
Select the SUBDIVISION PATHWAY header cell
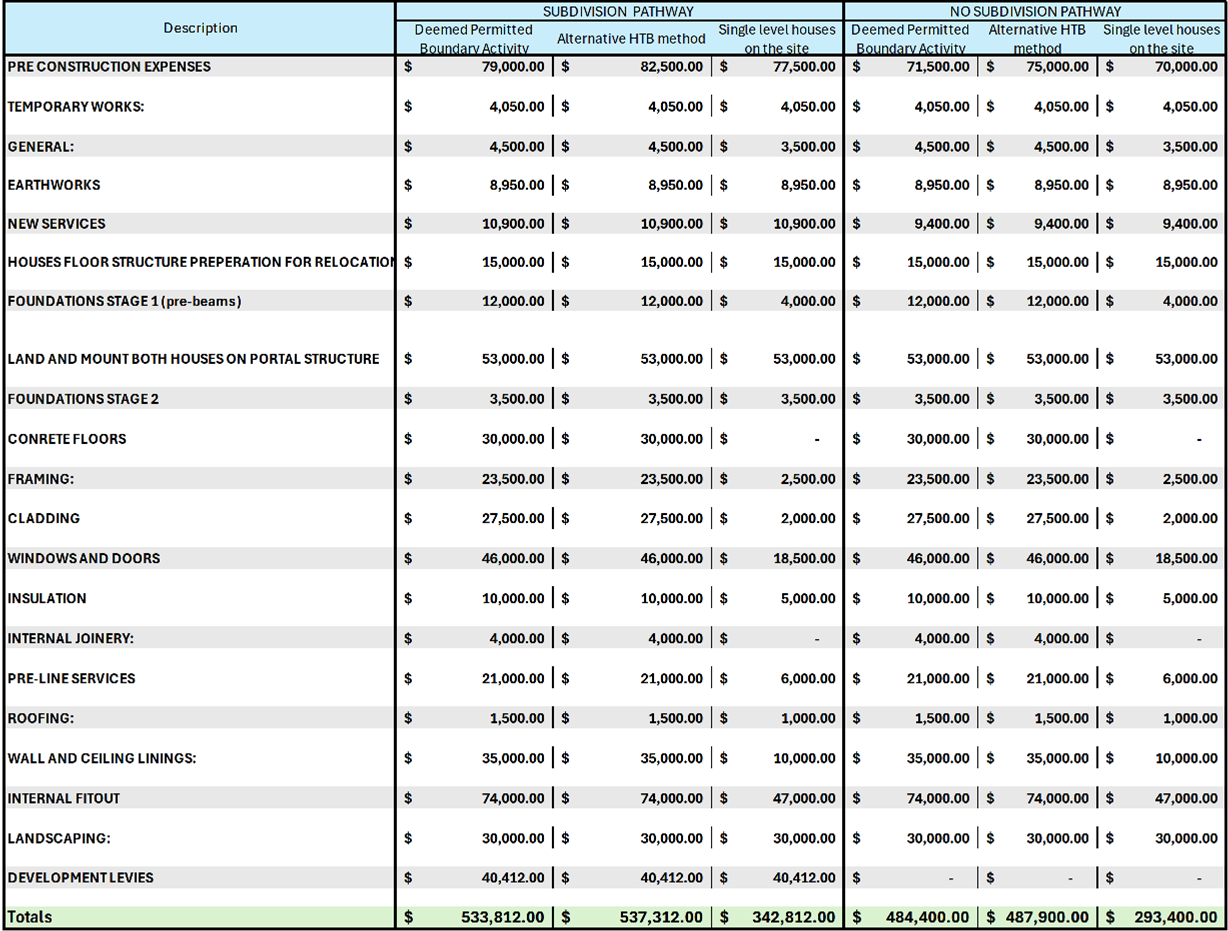click(619, 11)
